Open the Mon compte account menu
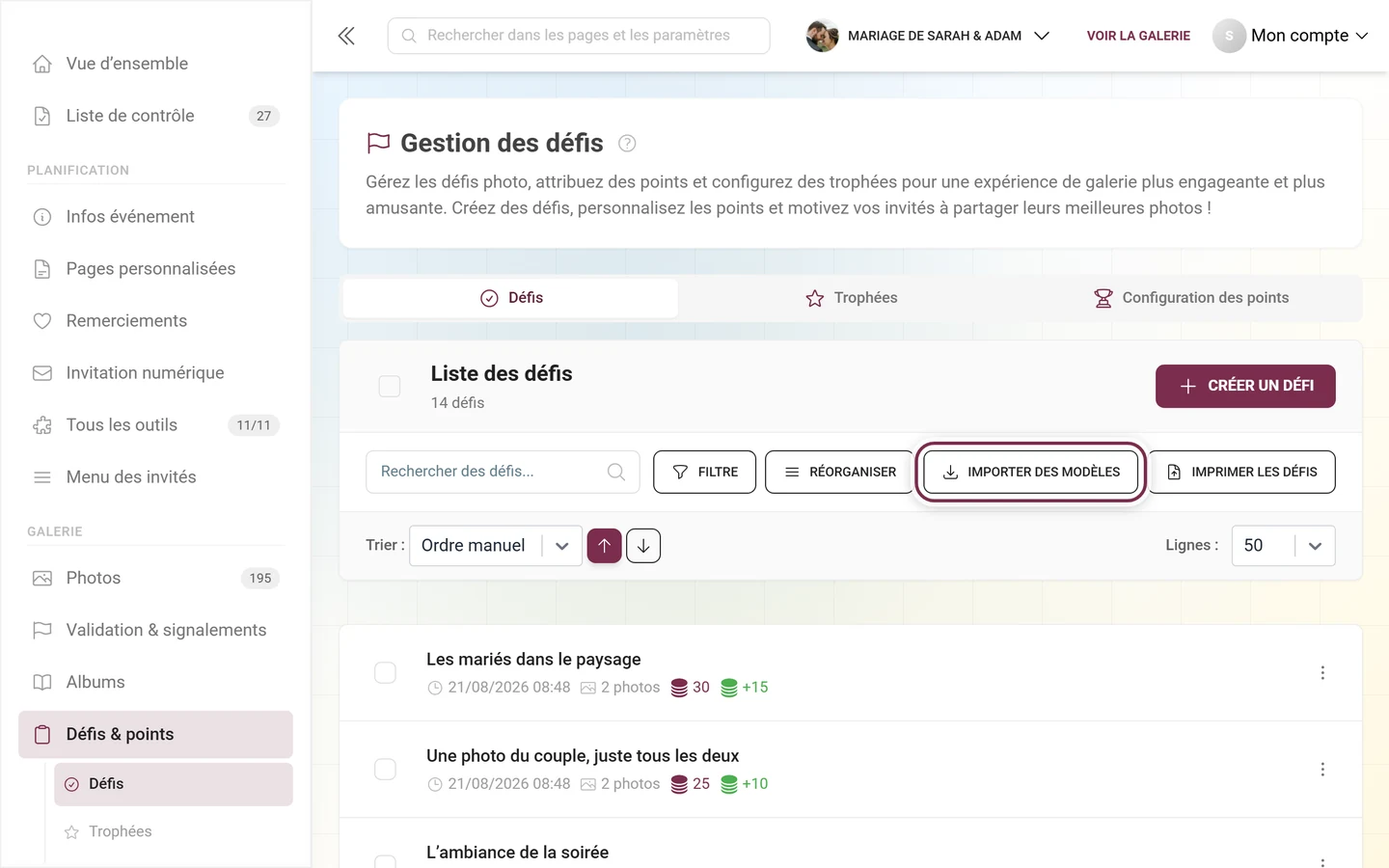This screenshot has width=1389, height=868. pos(1291,36)
